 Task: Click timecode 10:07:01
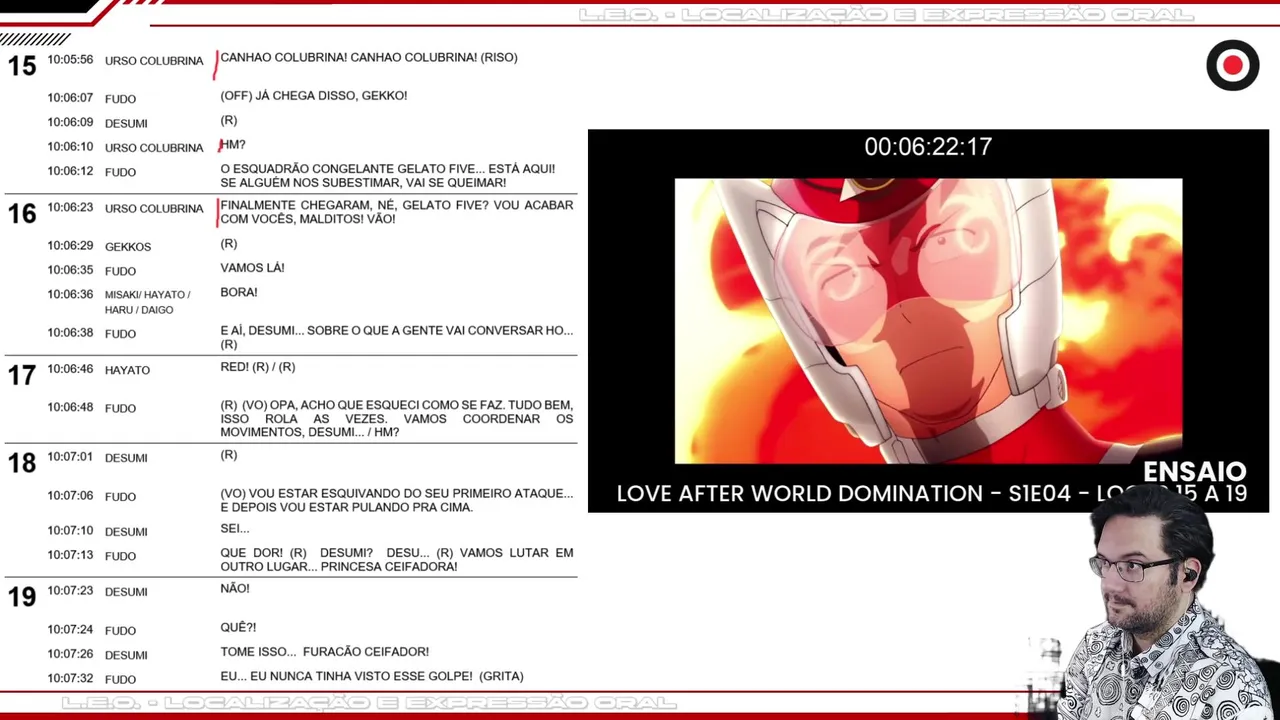(x=70, y=457)
